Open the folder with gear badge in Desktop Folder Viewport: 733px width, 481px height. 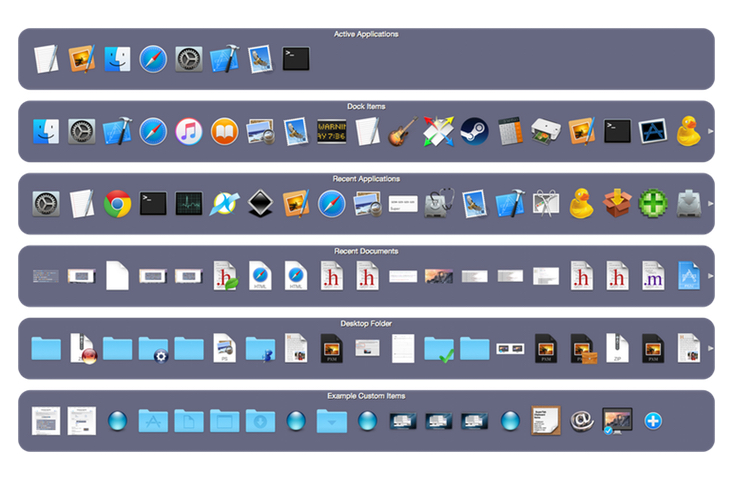153,349
